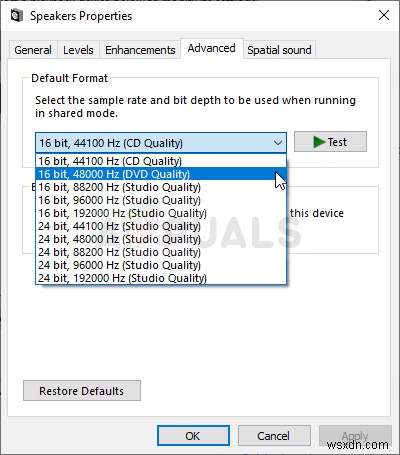
Task: Switch to the General tab
Action: [33, 50]
